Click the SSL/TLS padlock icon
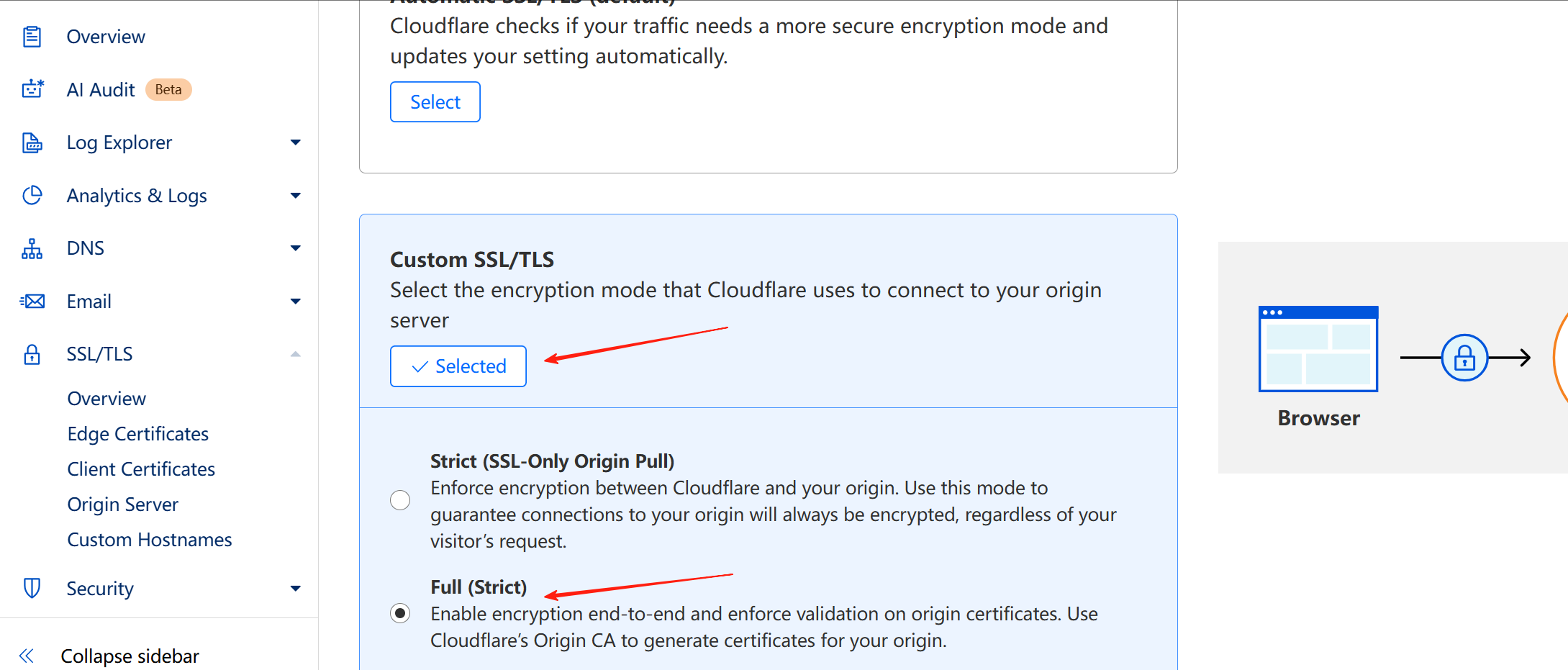 (x=32, y=354)
